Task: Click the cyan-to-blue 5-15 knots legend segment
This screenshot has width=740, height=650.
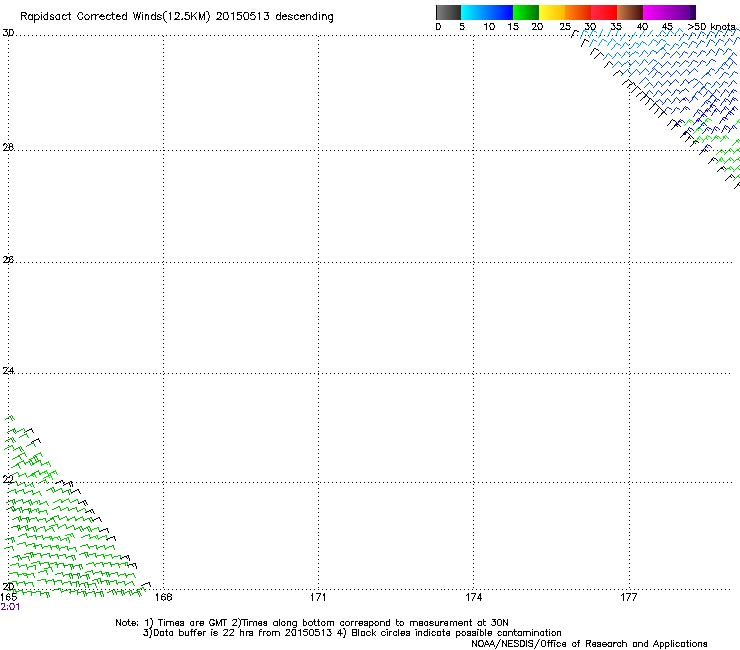Action: coord(487,12)
